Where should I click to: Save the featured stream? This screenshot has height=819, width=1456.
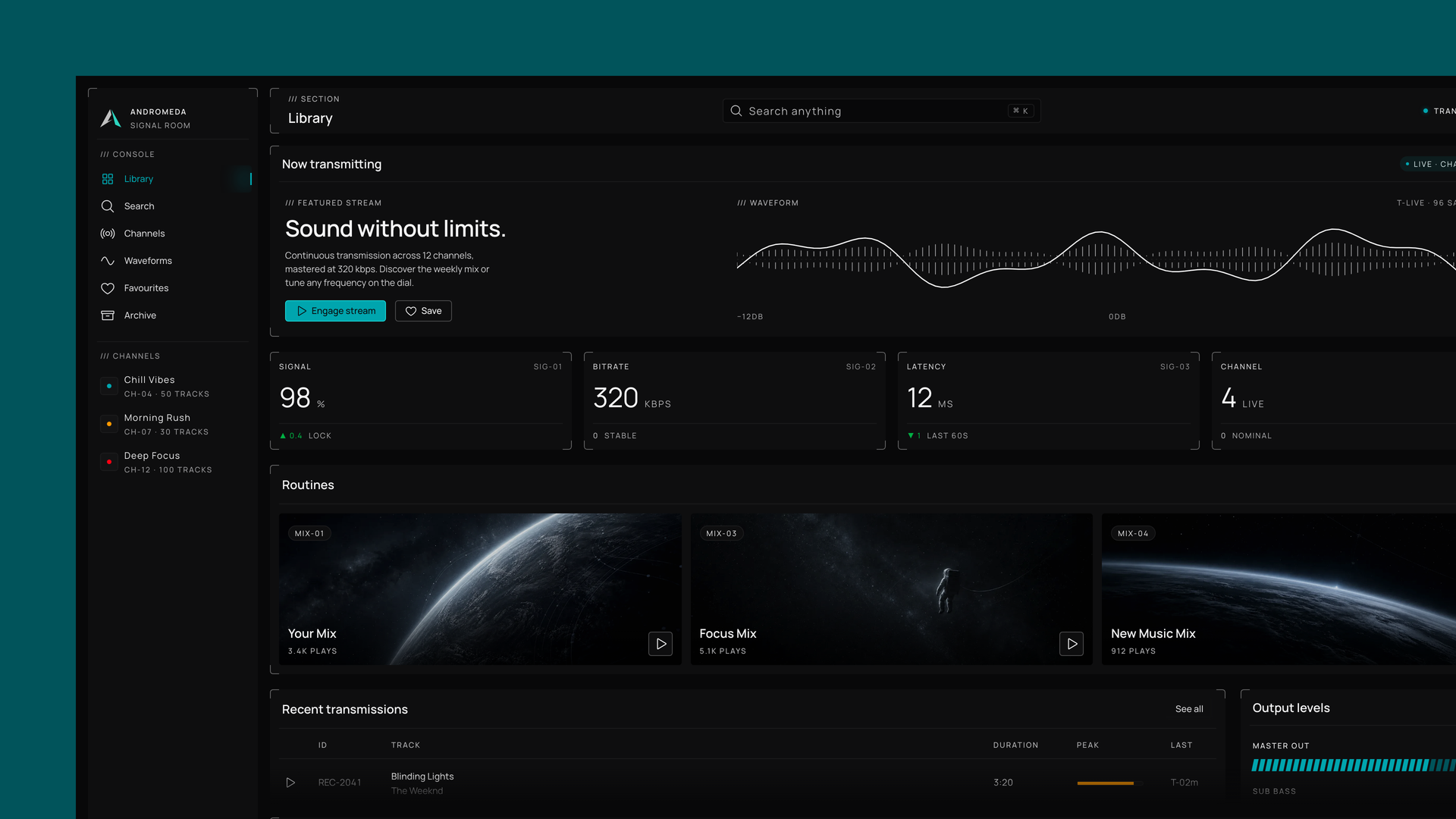[x=423, y=311]
